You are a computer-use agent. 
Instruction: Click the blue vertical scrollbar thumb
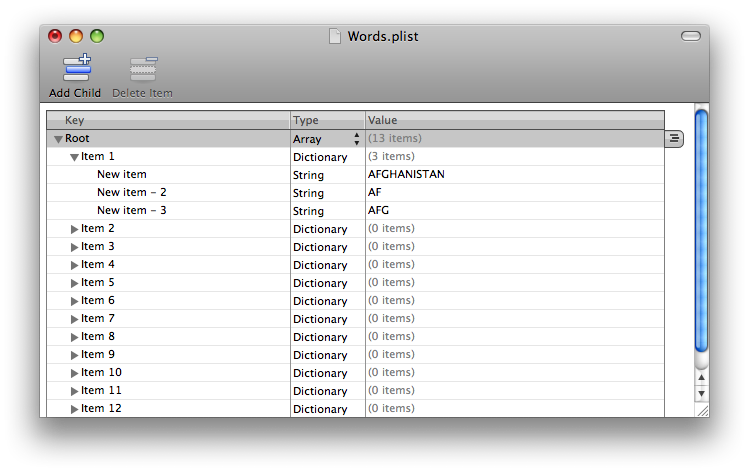tap(701, 230)
